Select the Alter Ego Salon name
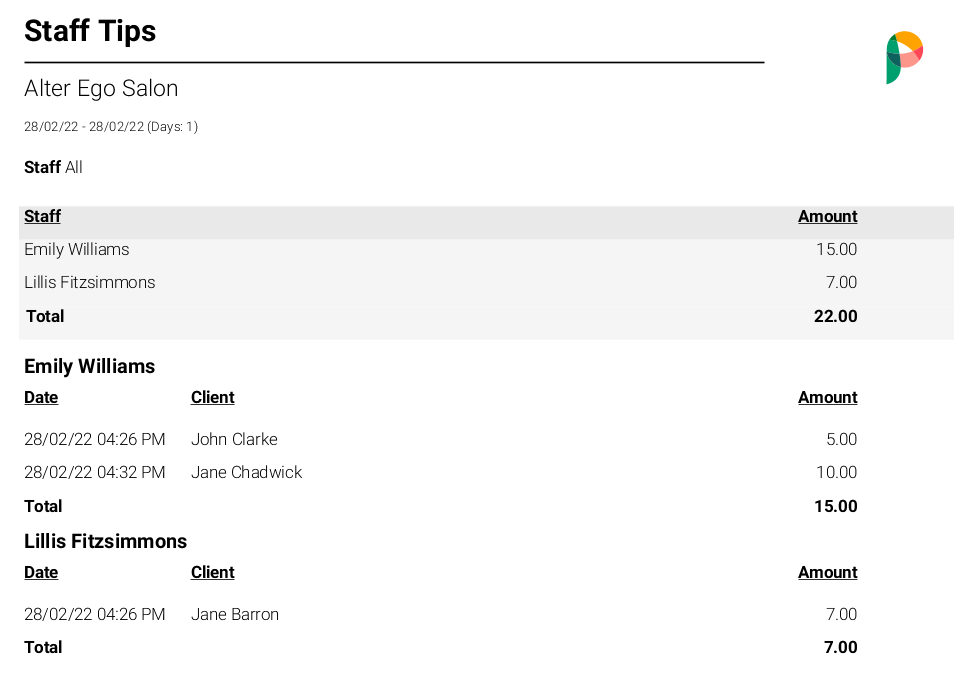967x678 pixels. point(101,88)
